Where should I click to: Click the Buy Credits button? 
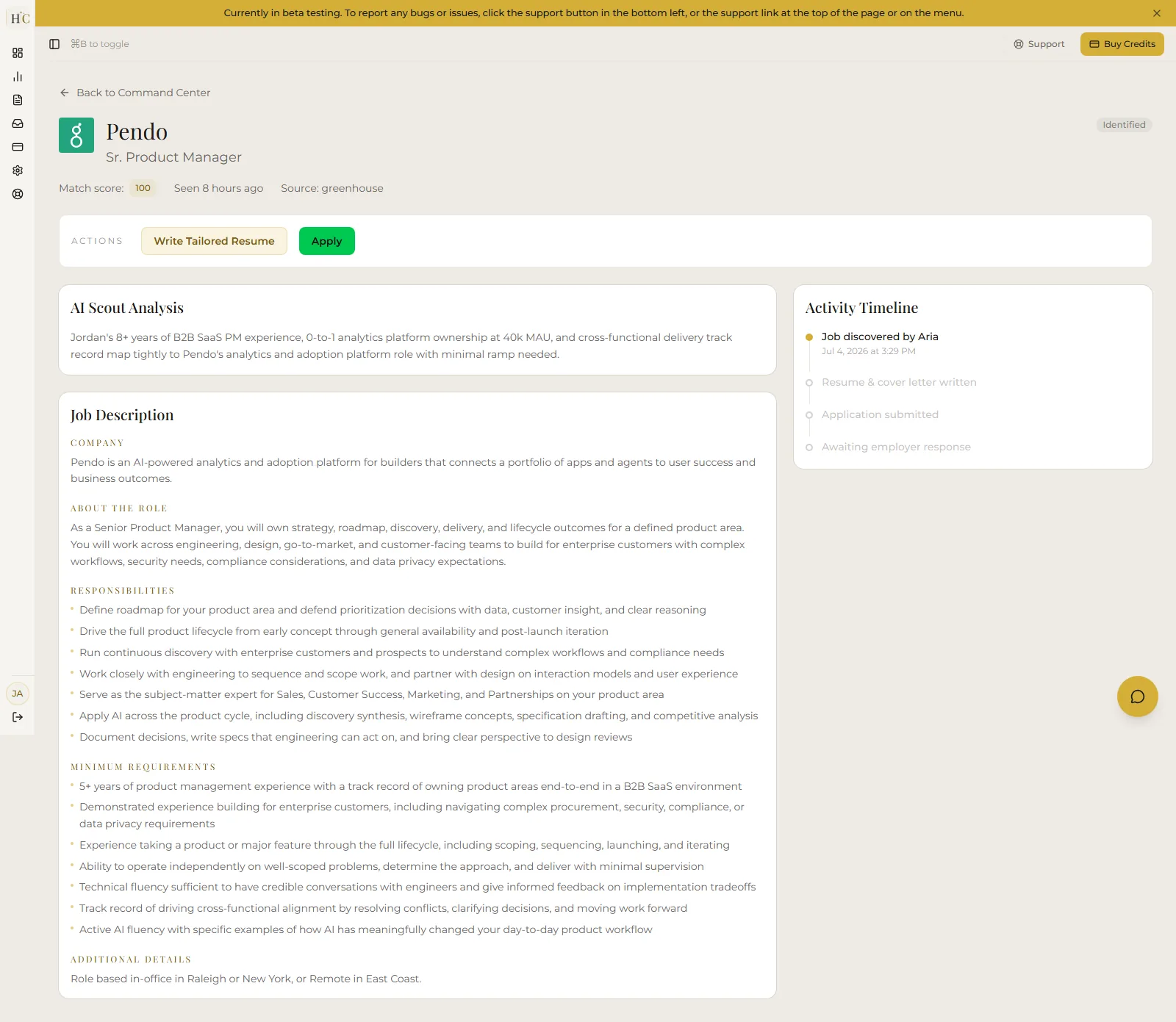tap(1122, 44)
